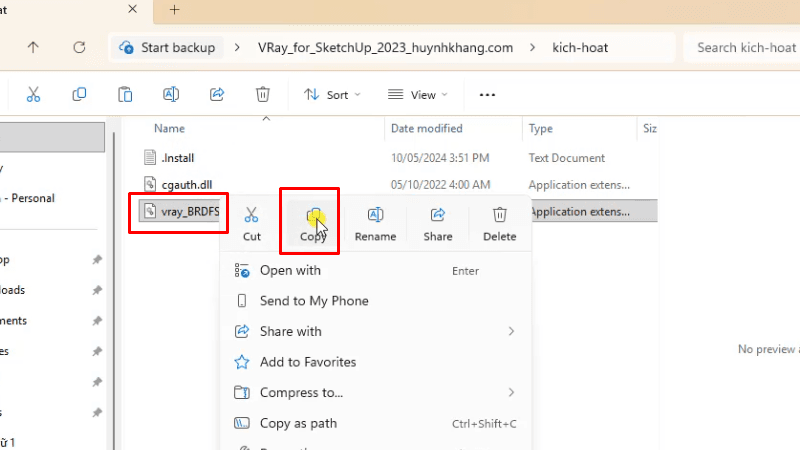Viewport: 800px width, 450px height.
Task: Click Start backup in address bar
Action: [167, 47]
